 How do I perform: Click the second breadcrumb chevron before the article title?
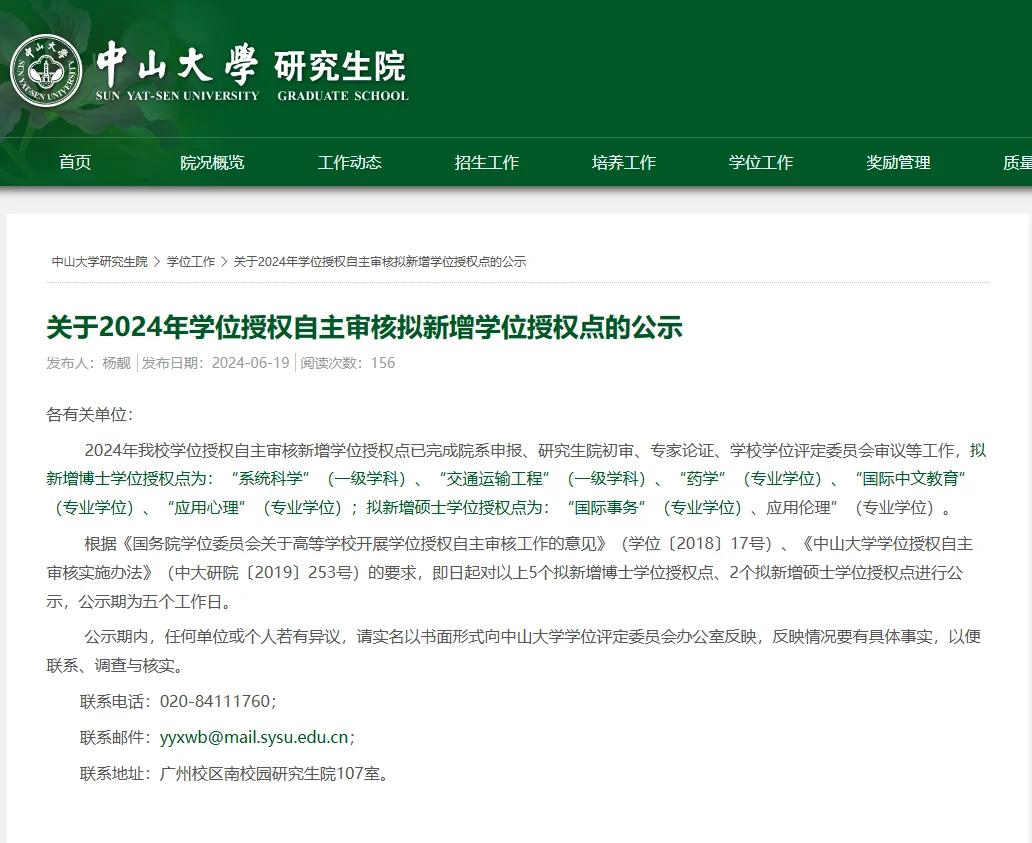pos(224,262)
